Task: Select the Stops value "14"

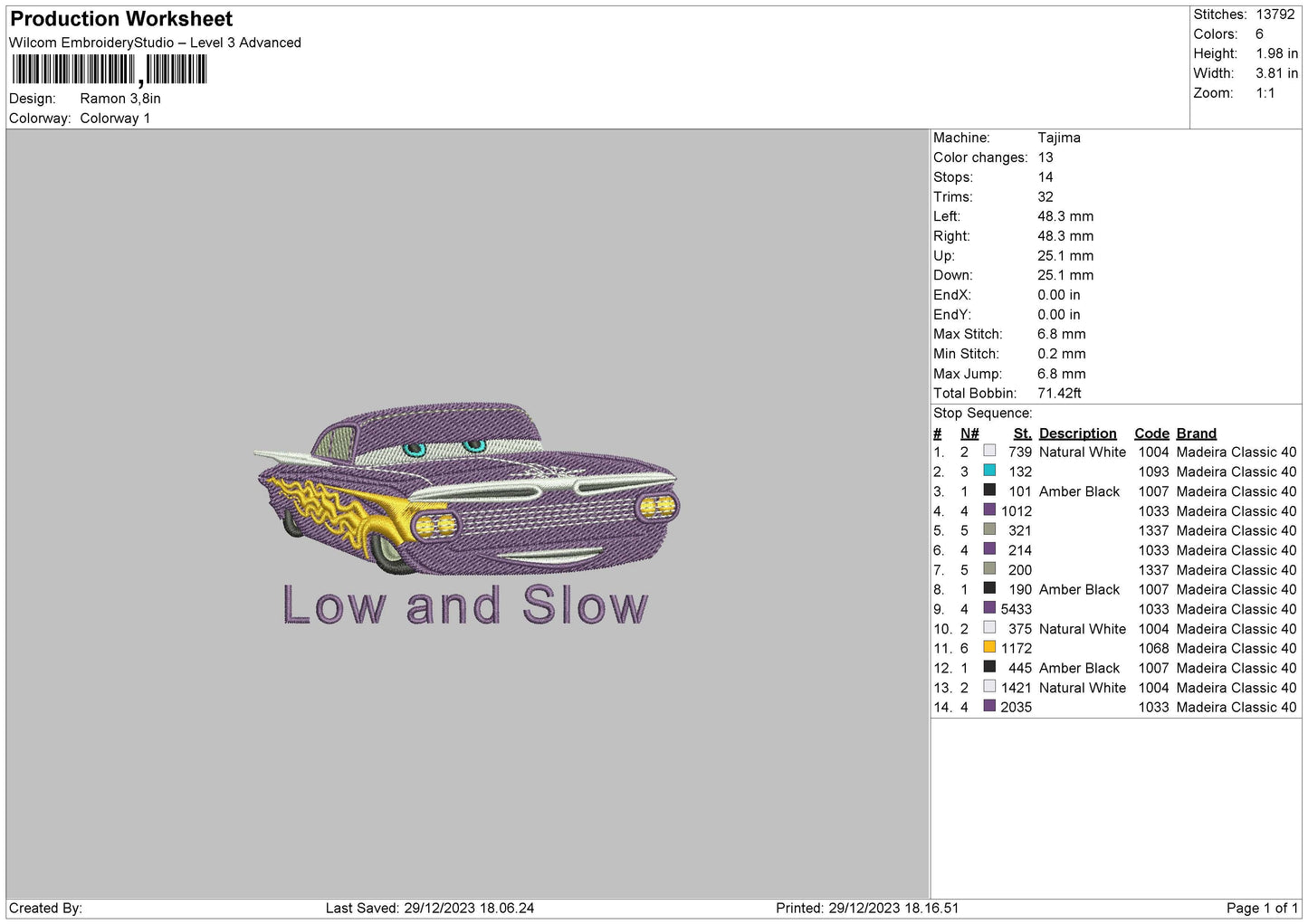Action: pyautogui.click(x=1045, y=177)
